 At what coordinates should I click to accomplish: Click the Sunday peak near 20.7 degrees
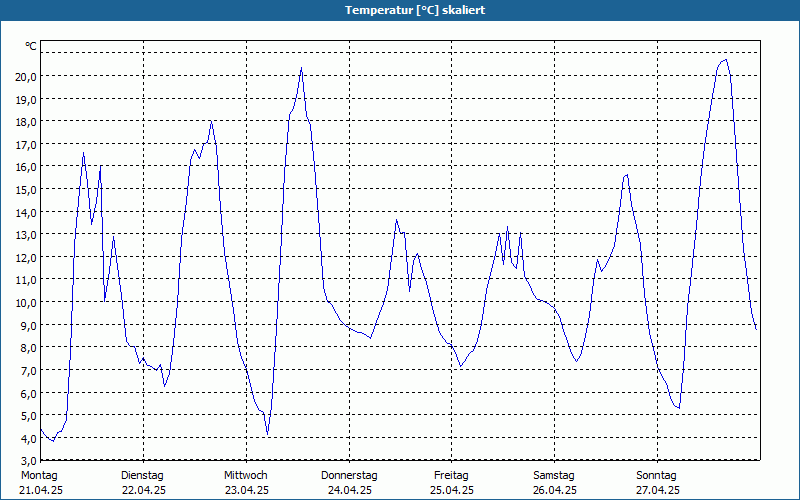pos(725,60)
